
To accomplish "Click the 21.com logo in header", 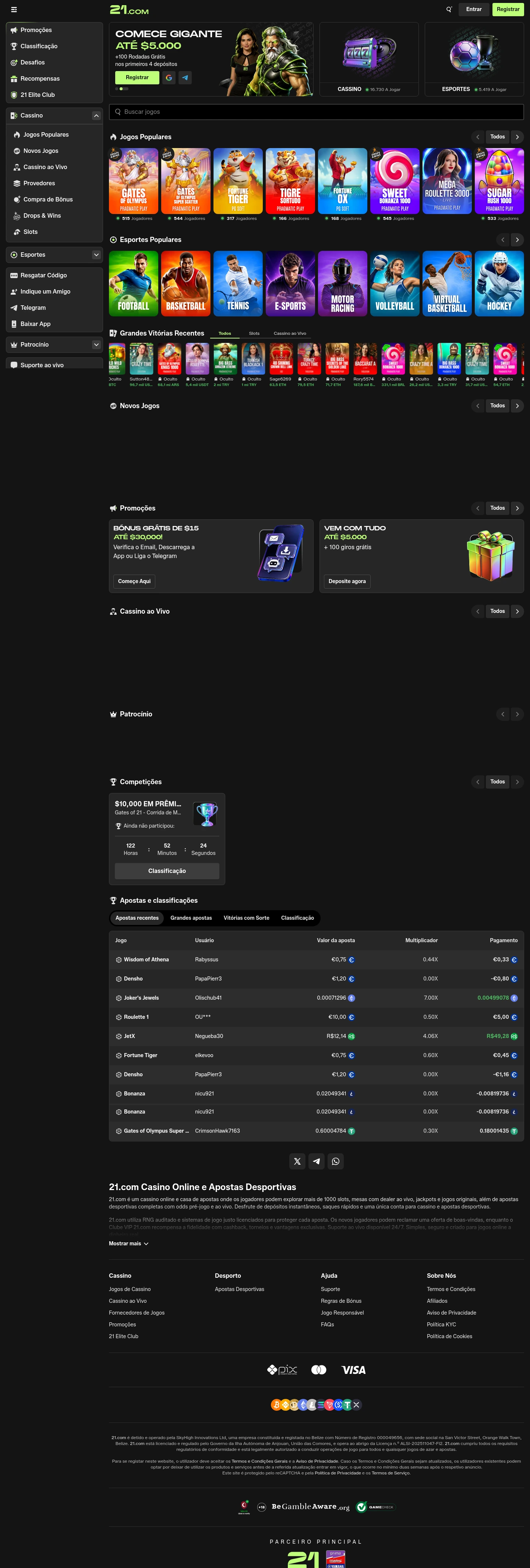I will click(129, 10).
